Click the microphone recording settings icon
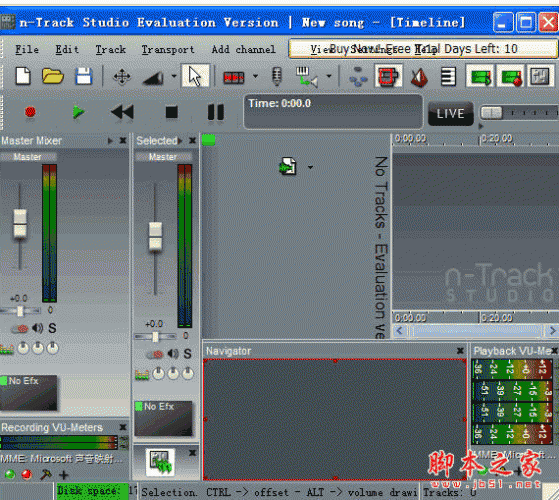 pyautogui.click(x=277, y=76)
